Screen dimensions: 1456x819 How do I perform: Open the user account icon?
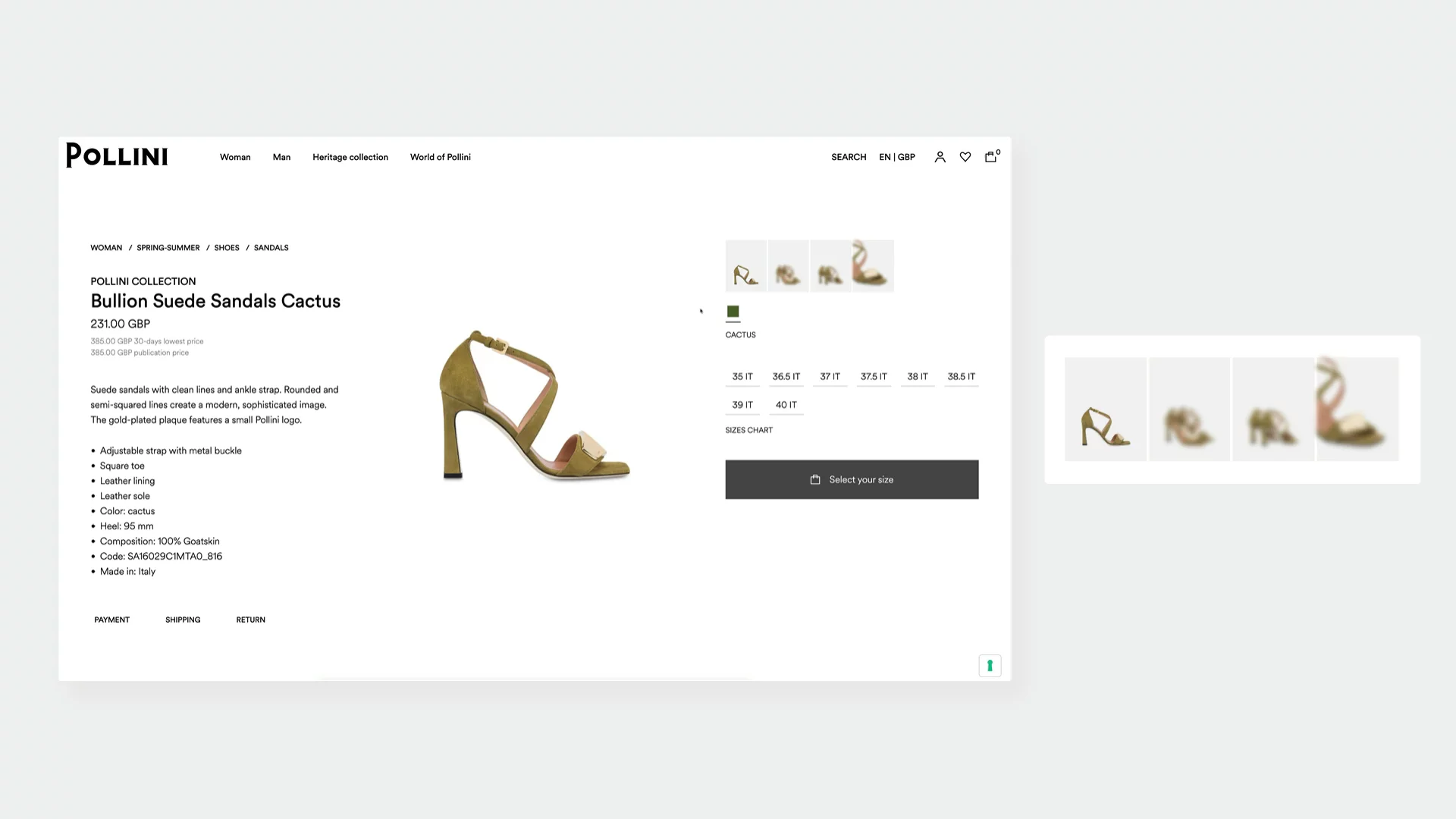click(x=940, y=157)
